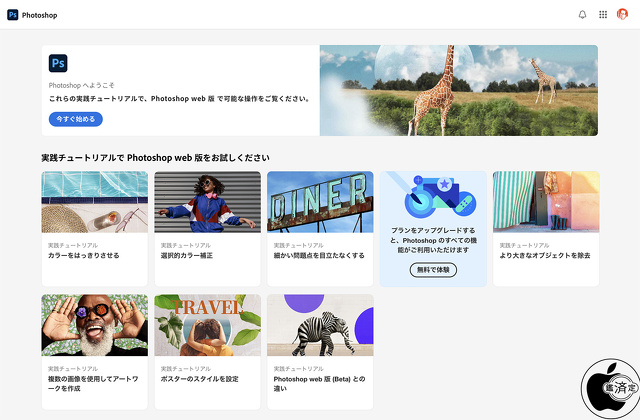Open the dancing woman tutorial thumbnail
This screenshot has width=640, height=420.
click(x=207, y=202)
